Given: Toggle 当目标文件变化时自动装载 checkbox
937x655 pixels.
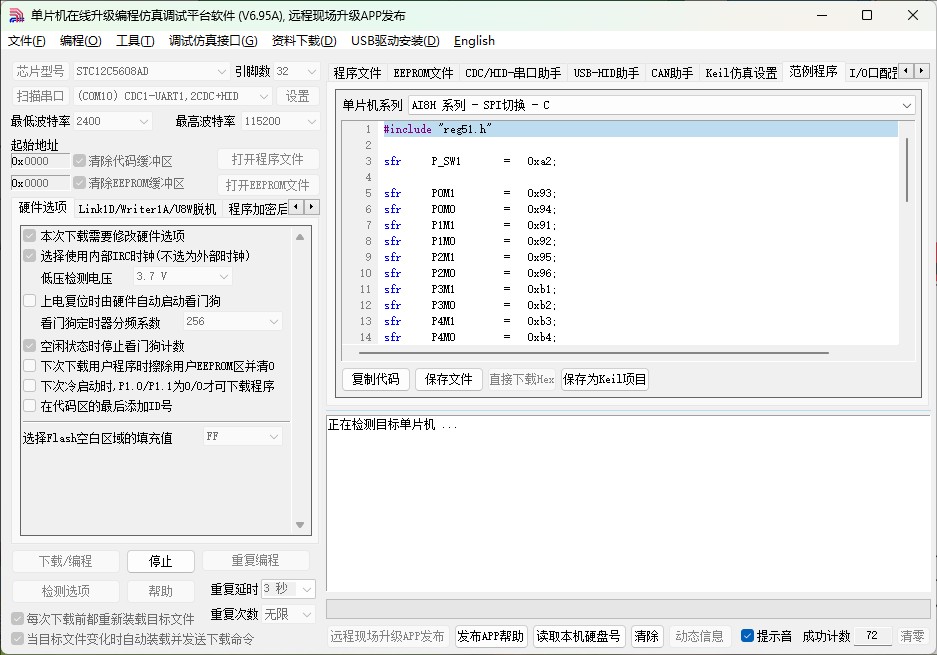Looking at the screenshot, I should (17, 639).
